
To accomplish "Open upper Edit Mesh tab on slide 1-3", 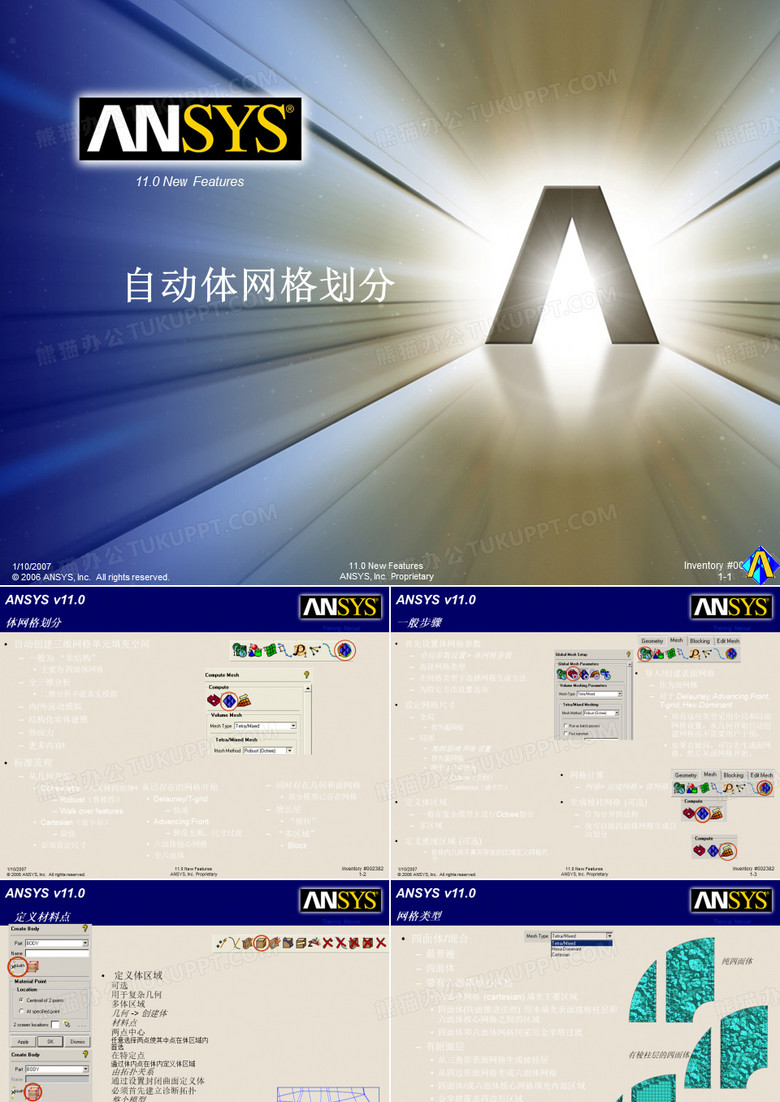I will click(x=728, y=641).
